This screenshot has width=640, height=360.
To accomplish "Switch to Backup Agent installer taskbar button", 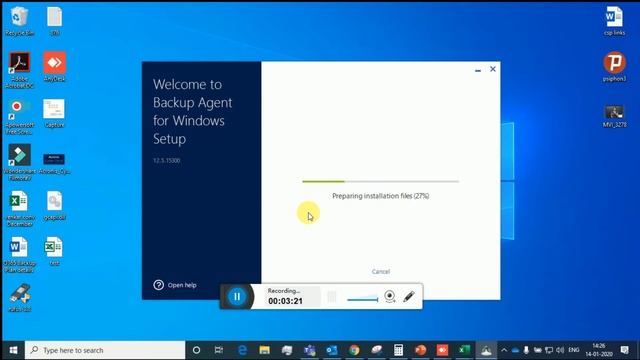I will tap(486, 350).
